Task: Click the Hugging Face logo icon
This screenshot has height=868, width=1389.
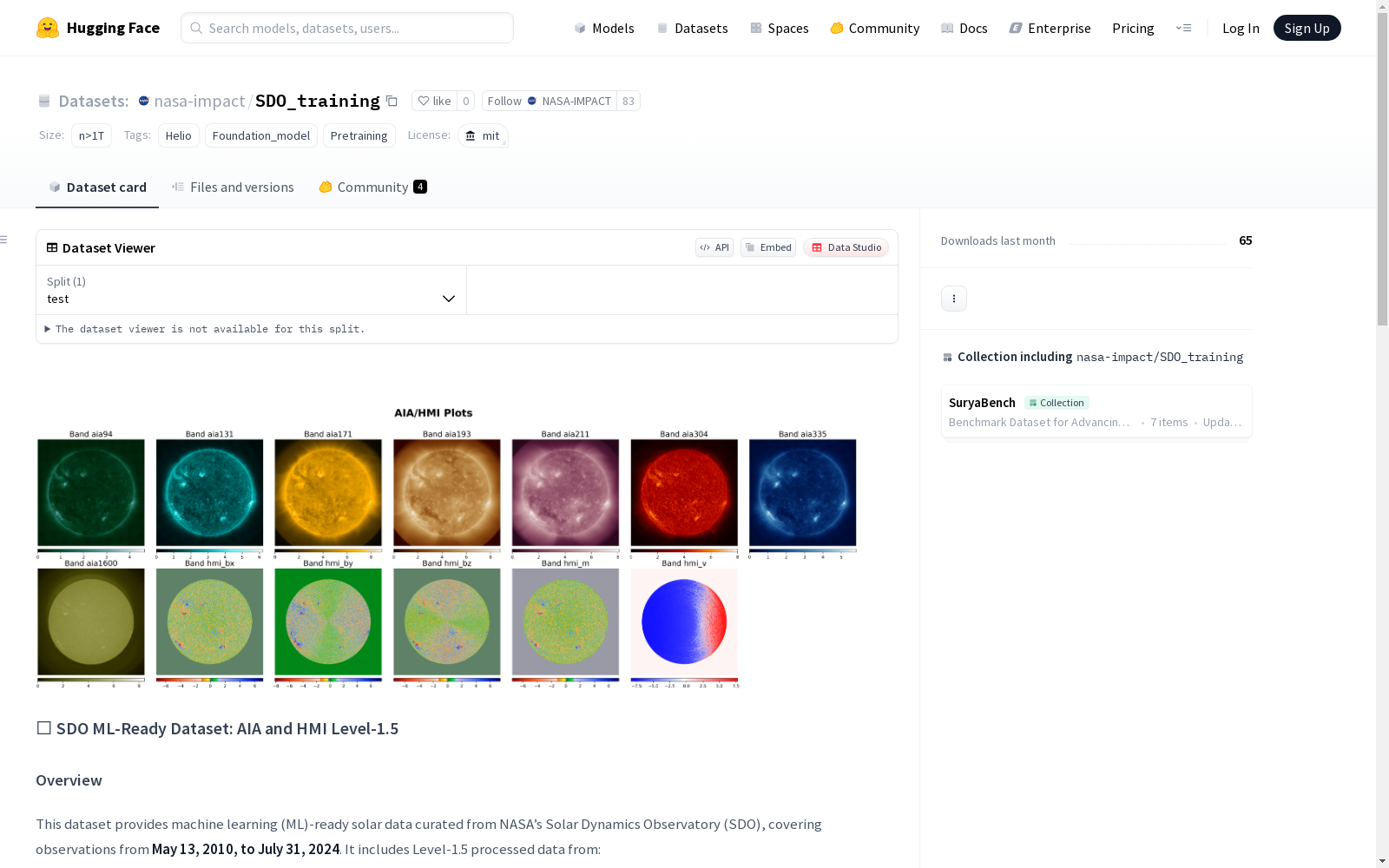Action: (48, 28)
